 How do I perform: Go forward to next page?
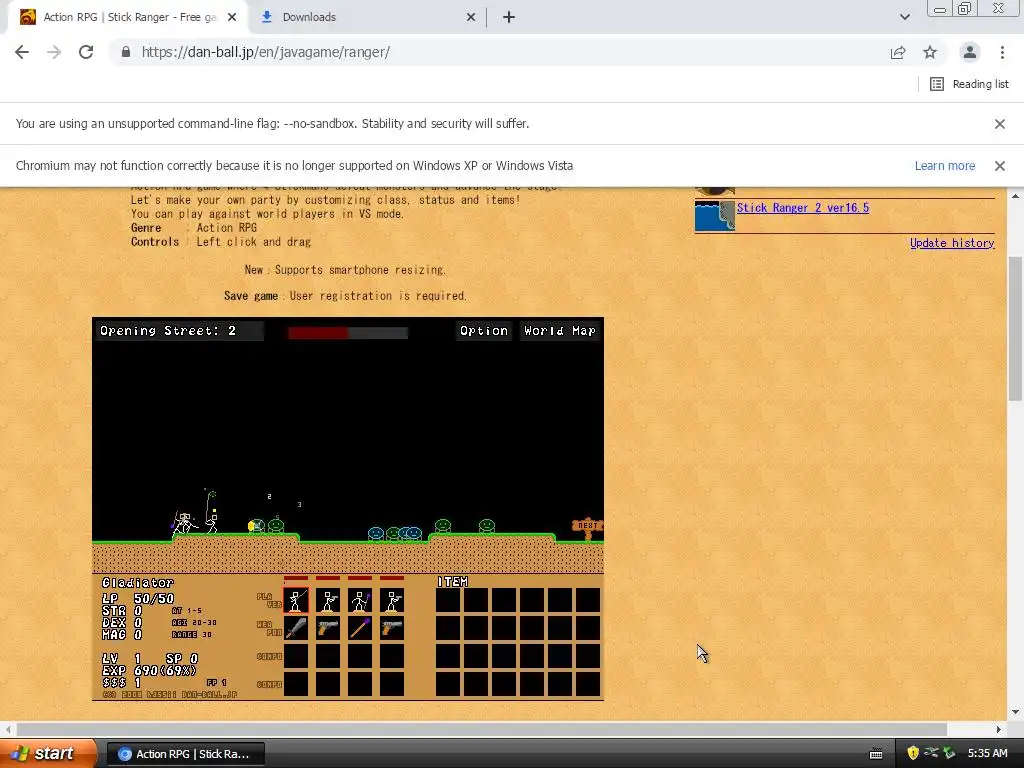(54, 52)
